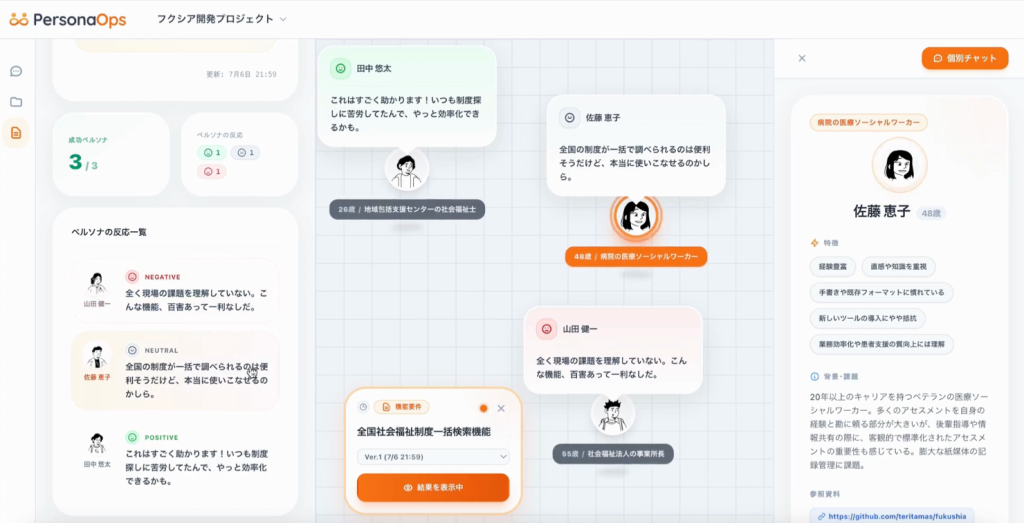Click the clock history icon on requirement card
Viewport: 1024px width, 523px height.
pyautogui.click(x=363, y=407)
